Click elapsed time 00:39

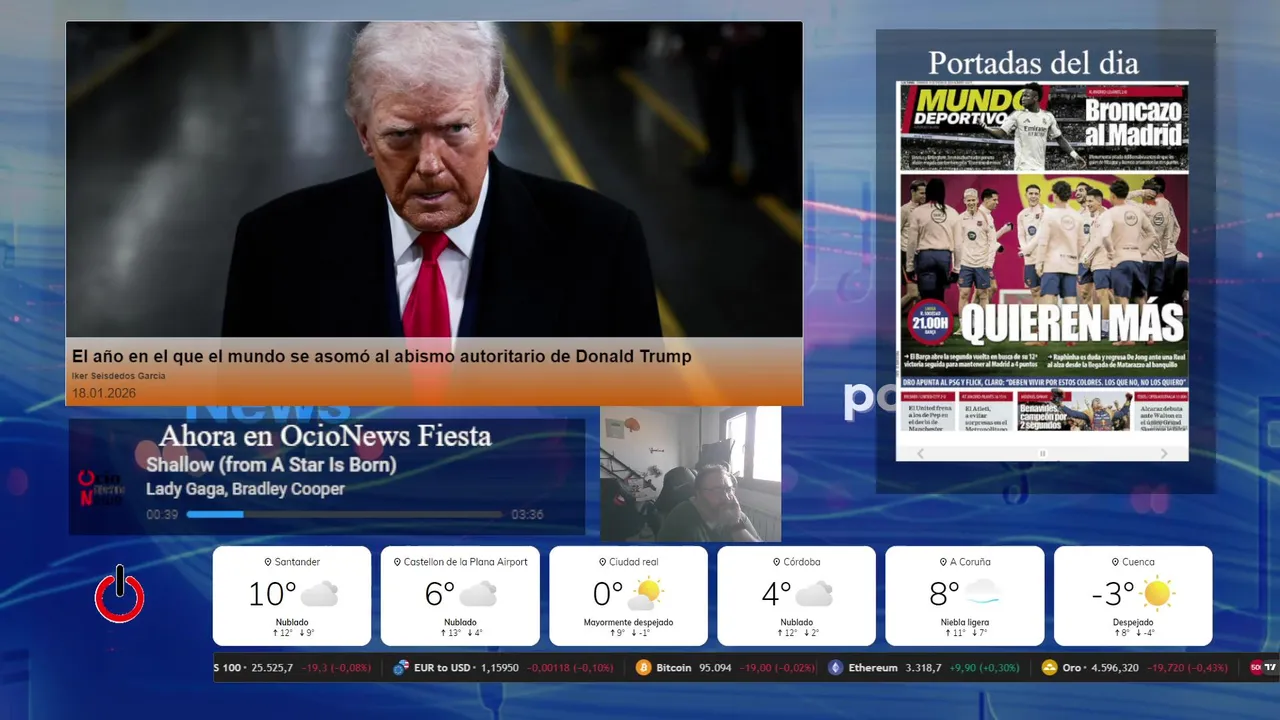point(162,515)
